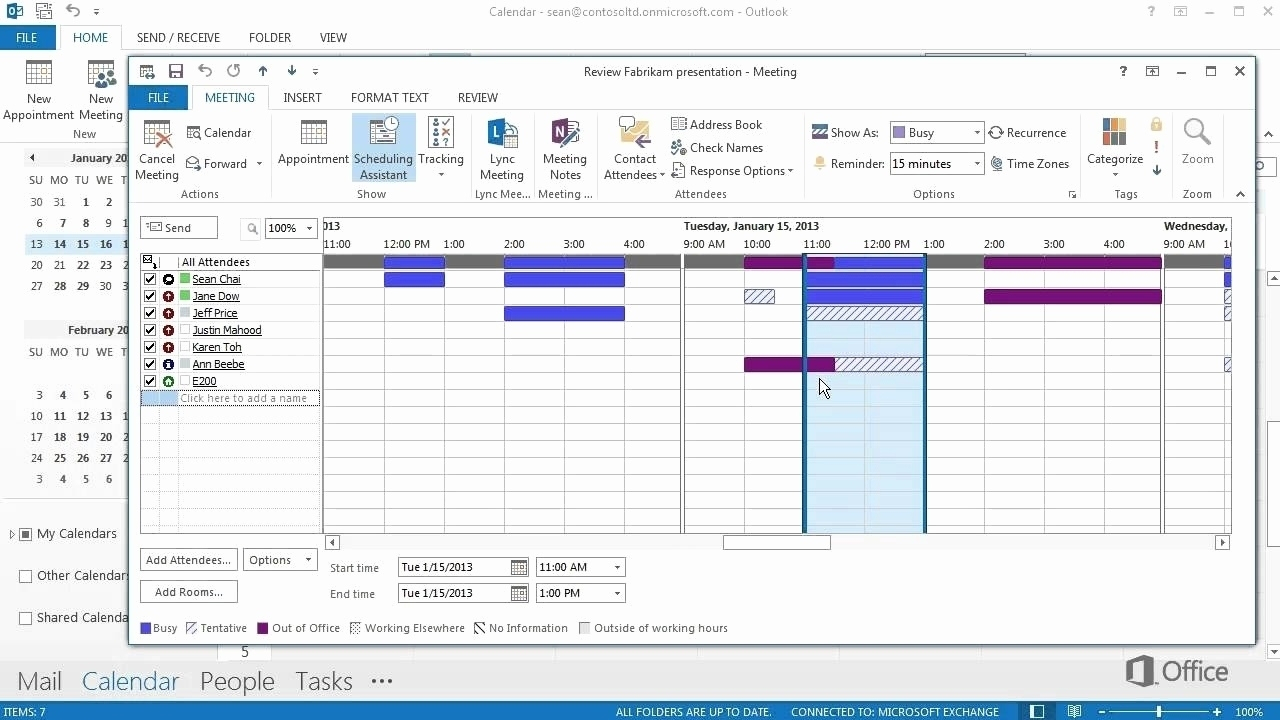The height and width of the screenshot is (720, 1280).
Task: Open Calendar from Actions group
Action: pos(219,133)
